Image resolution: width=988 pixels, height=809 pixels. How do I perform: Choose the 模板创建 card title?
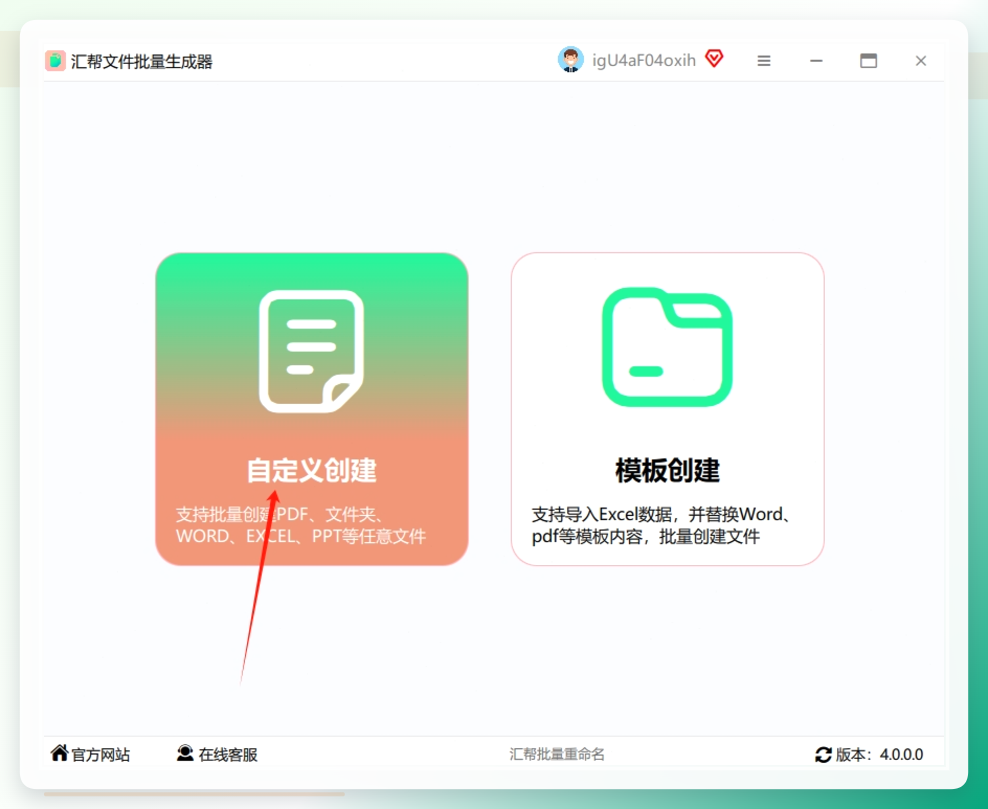667,471
